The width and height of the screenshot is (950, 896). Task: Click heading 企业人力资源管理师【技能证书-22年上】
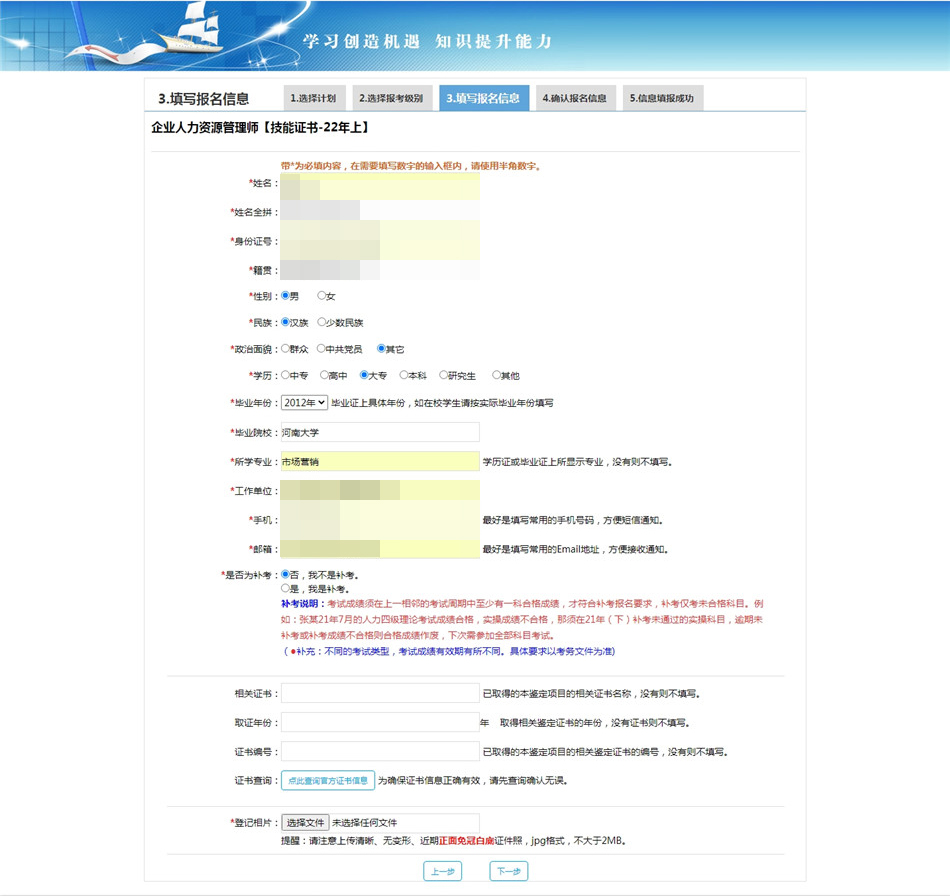click(x=261, y=127)
